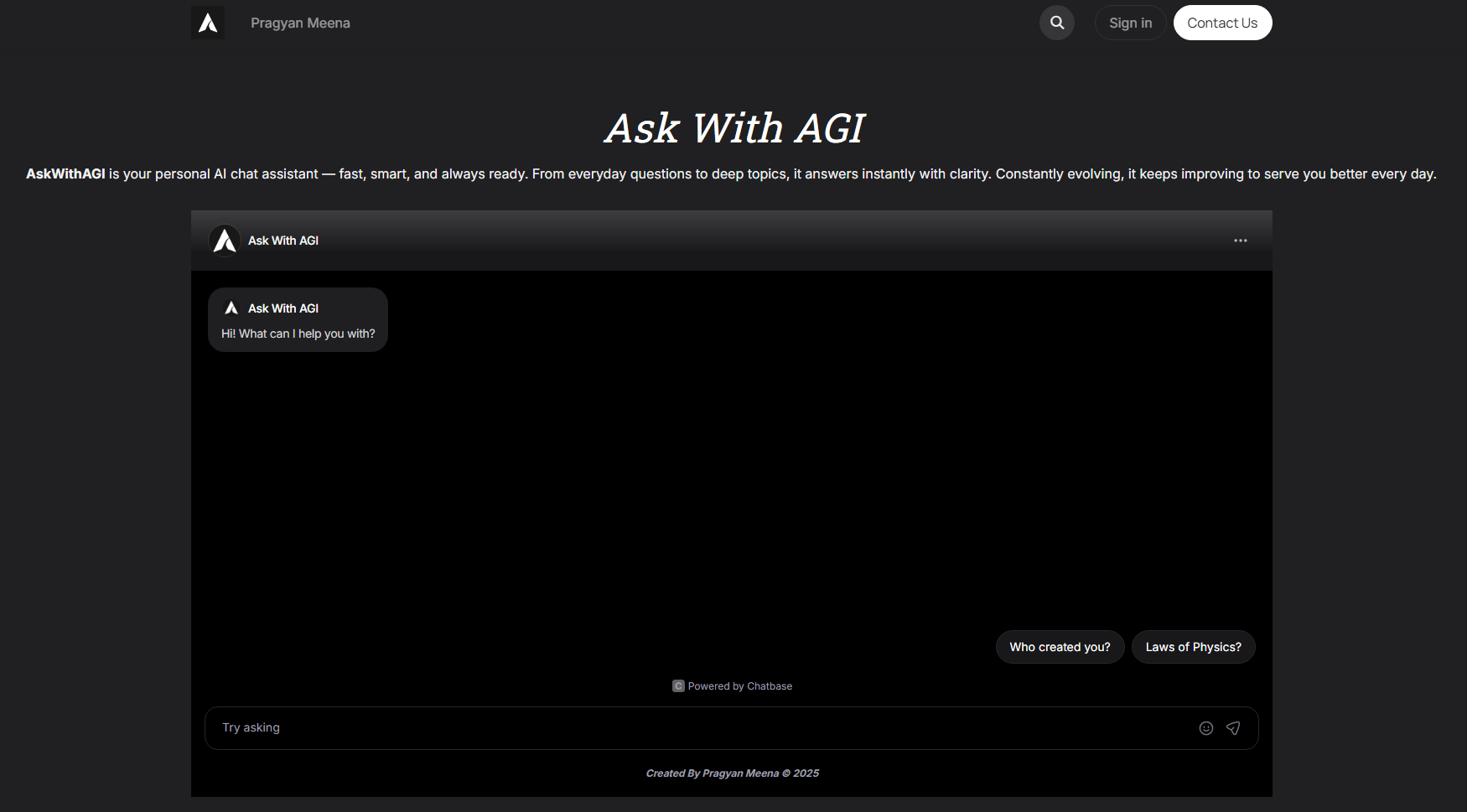Screen dimensions: 1467x812
Task: Open the emoji picker in the chat input
Action: click(1206, 728)
